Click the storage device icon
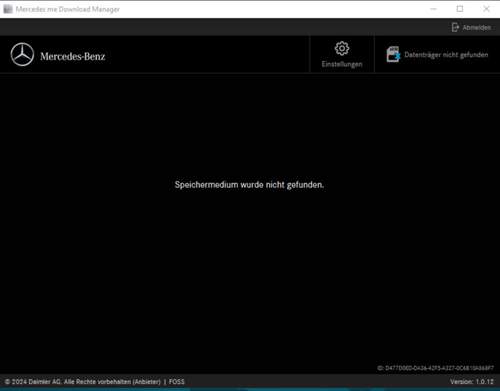 pos(393,54)
